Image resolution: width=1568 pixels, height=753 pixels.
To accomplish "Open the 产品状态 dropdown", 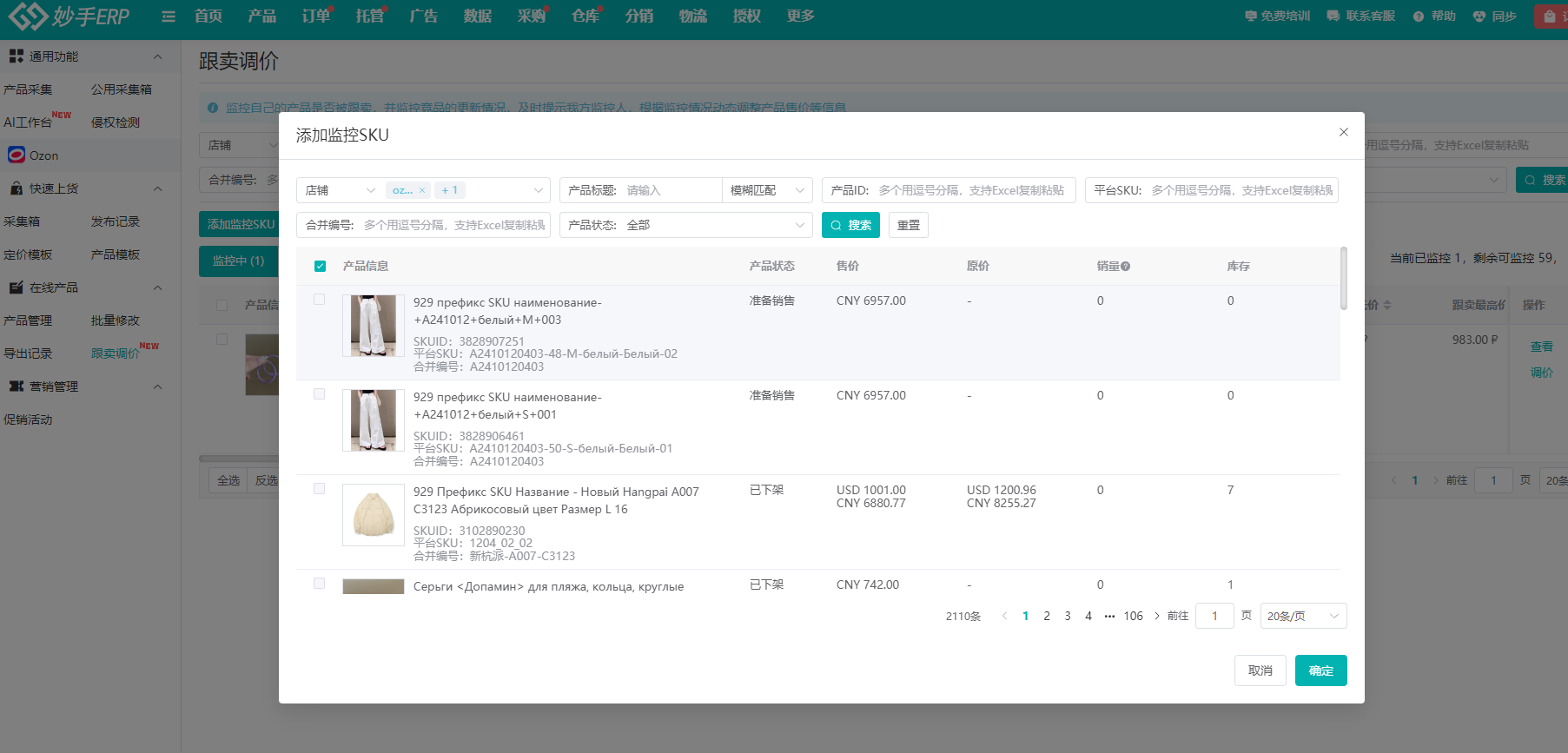I will pos(686,225).
